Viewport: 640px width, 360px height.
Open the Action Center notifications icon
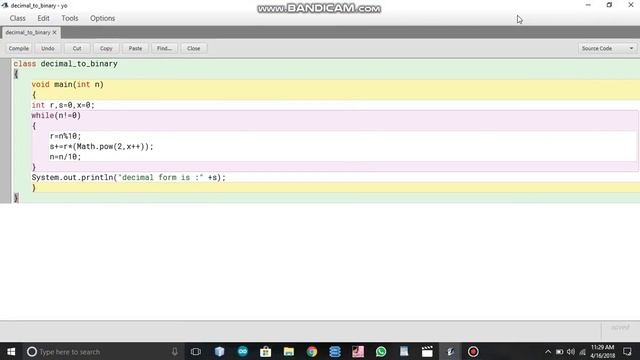pos(627,351)
